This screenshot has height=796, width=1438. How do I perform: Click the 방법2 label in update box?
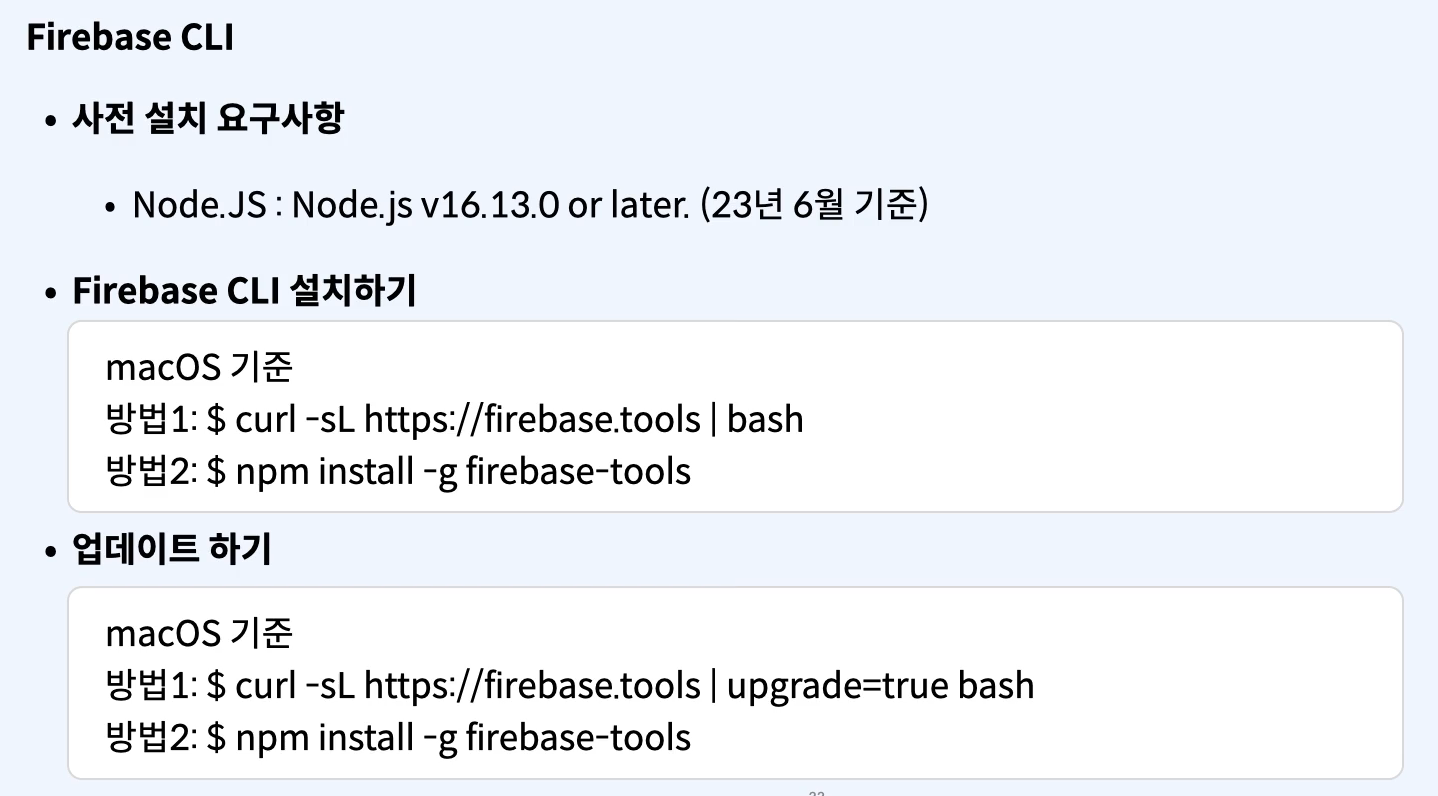point(151,738)
